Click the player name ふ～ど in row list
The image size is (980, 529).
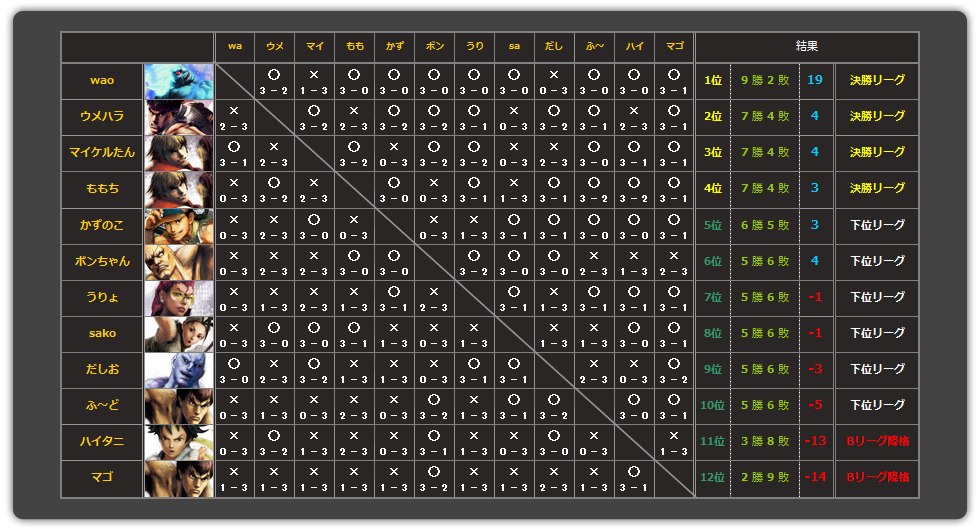point(102,405)
